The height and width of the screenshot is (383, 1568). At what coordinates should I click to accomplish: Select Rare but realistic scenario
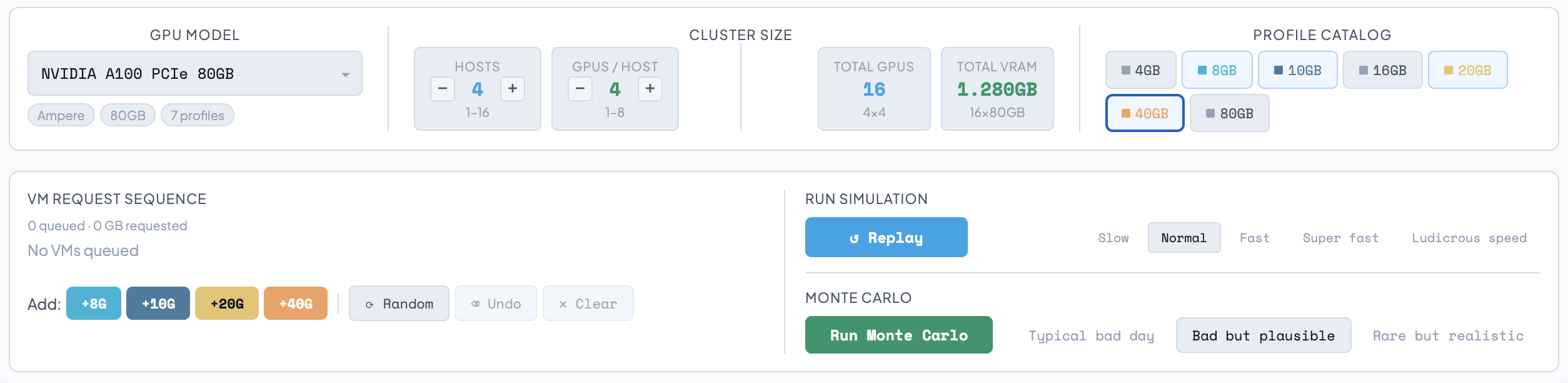(x=1448, y=335)
